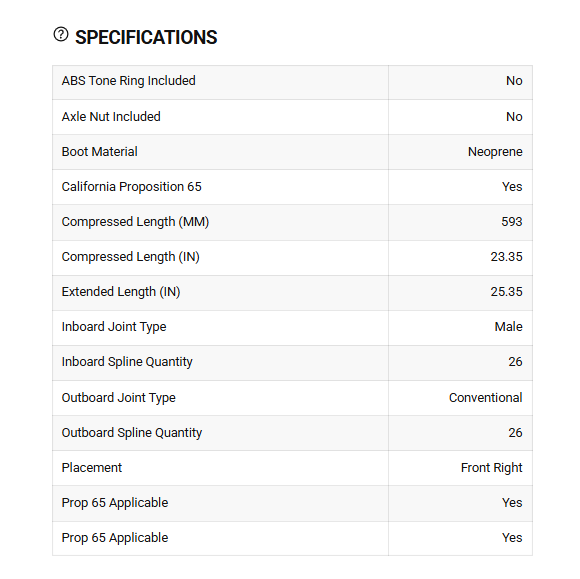580x579 pixels.
Task: Click the 593 value
Action: [x=512, y=222]
